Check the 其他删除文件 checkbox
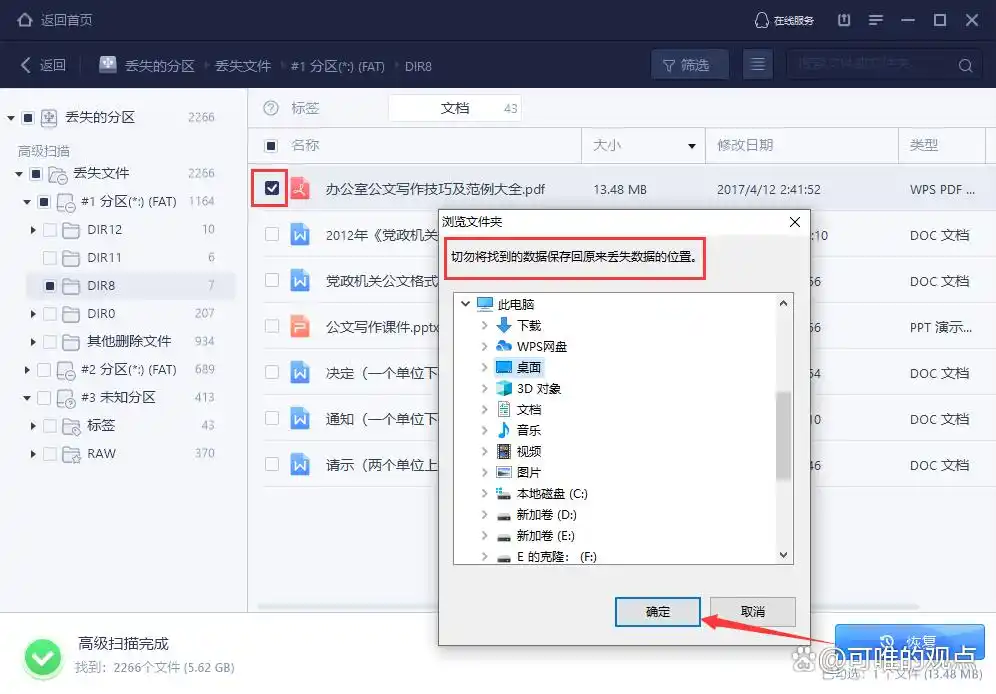Screen dimensions: 996x694 50,342
